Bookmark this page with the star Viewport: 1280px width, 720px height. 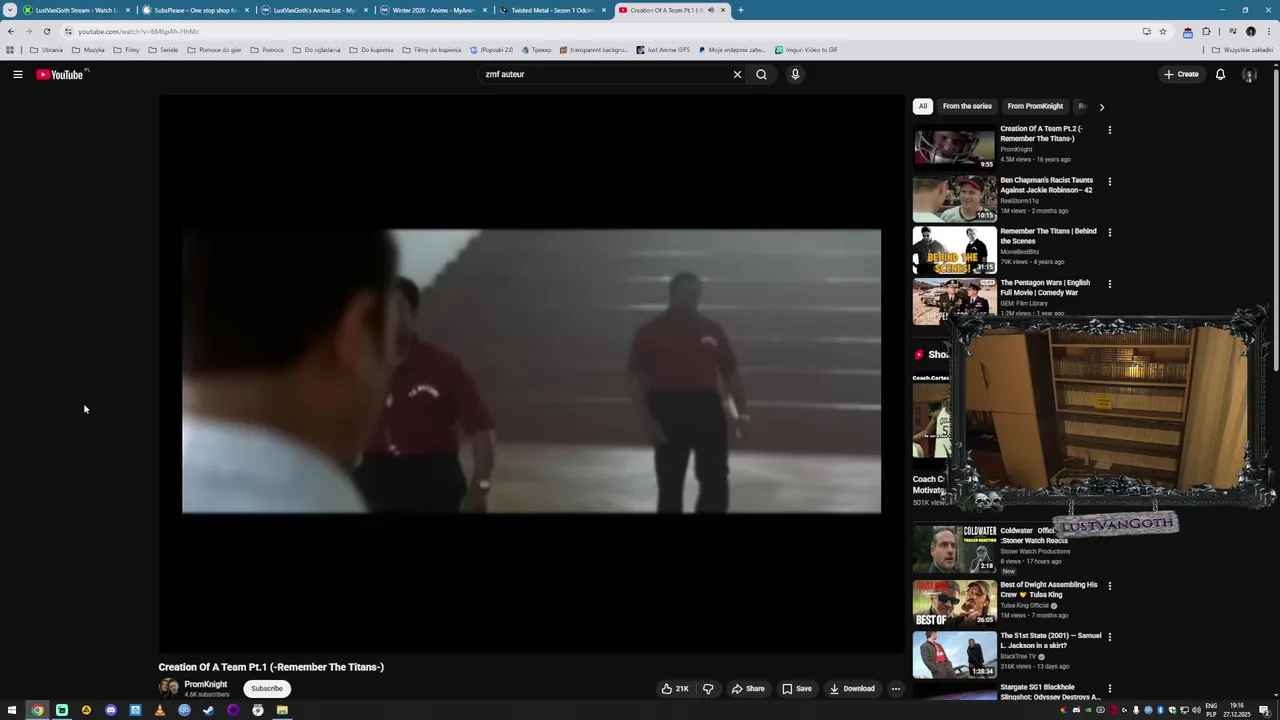tap(1163, 31)
